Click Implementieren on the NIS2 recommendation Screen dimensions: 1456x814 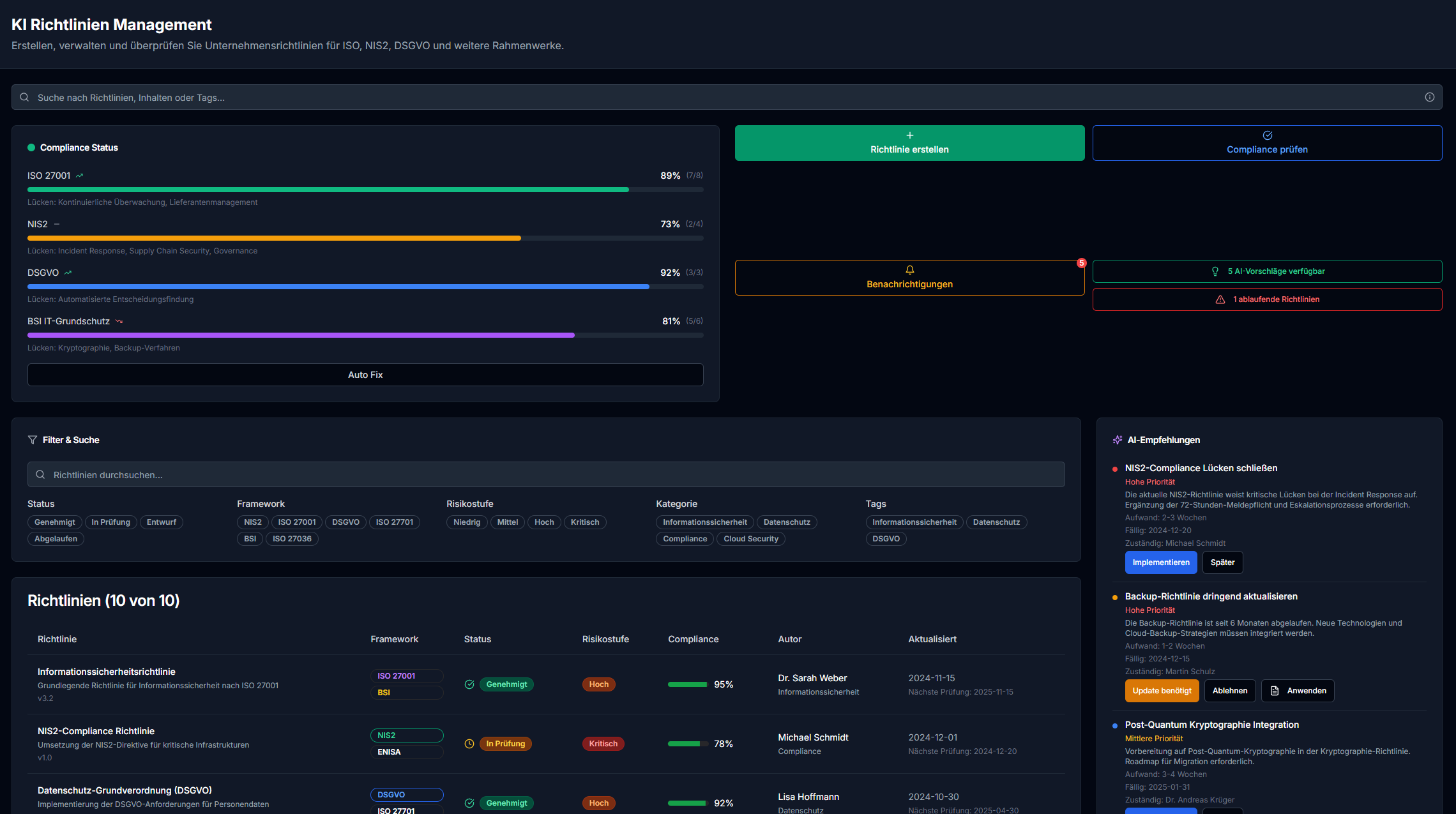(x=1161, y=562)
